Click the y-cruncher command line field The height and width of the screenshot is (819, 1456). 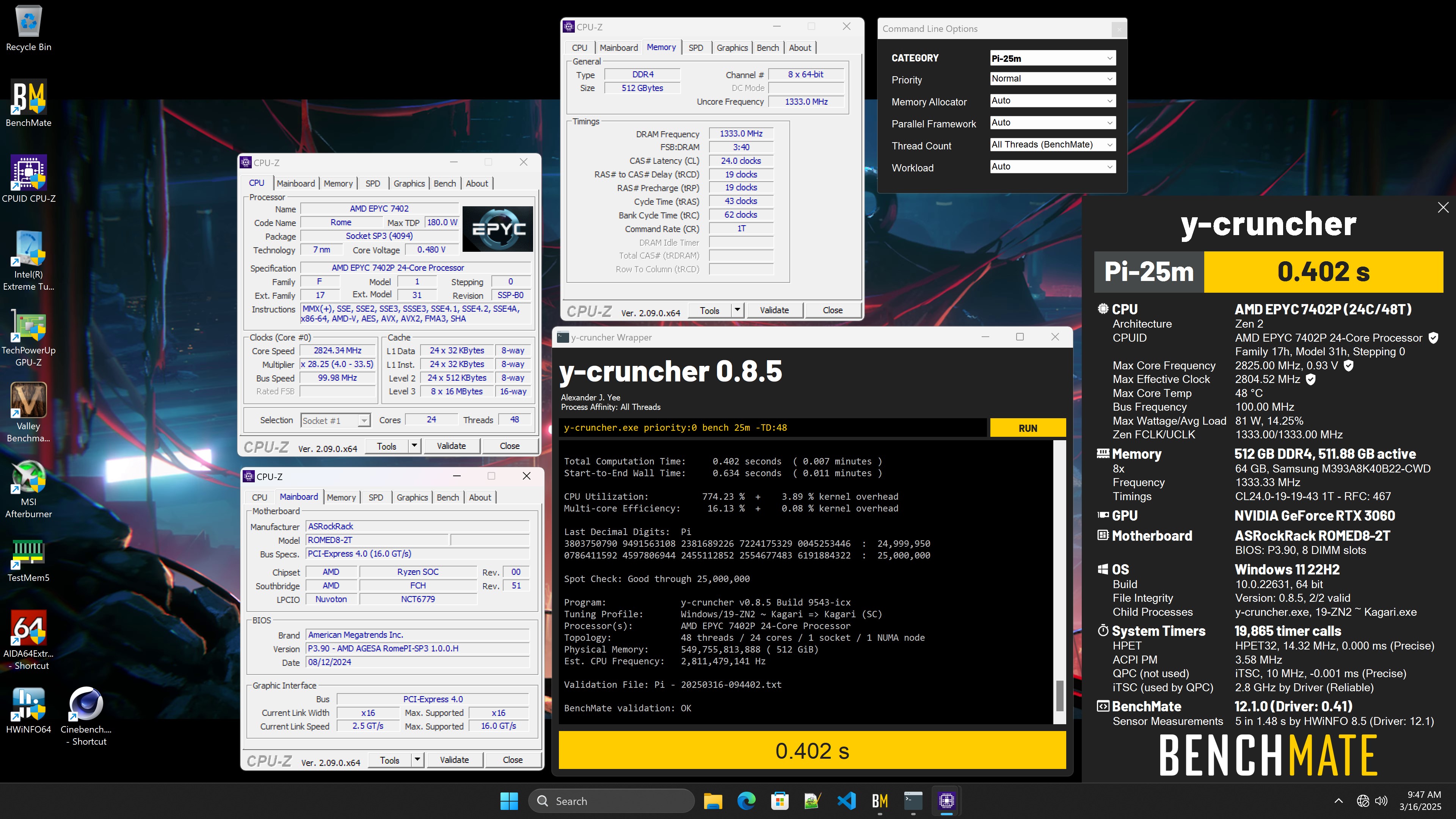pos(773,428)
